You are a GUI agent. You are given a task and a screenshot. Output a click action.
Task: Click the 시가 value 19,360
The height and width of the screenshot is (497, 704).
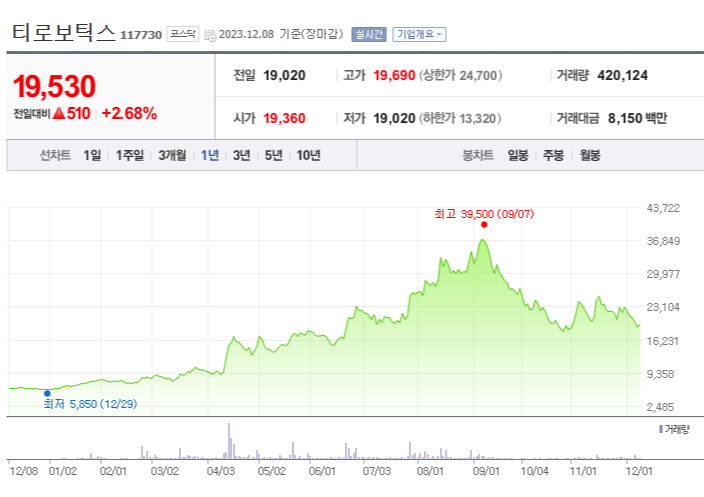pyautogui.click(x=284, y=119)
